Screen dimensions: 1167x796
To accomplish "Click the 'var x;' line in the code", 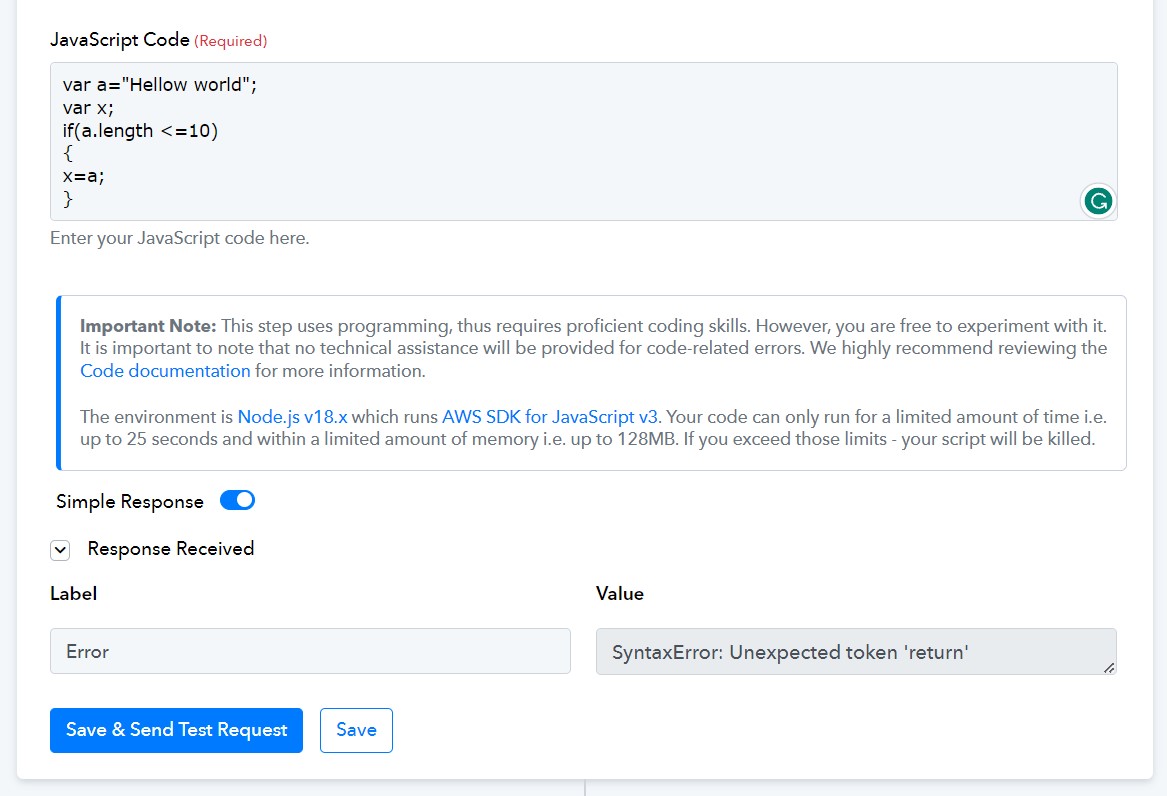I will click(x=89, y=108).
